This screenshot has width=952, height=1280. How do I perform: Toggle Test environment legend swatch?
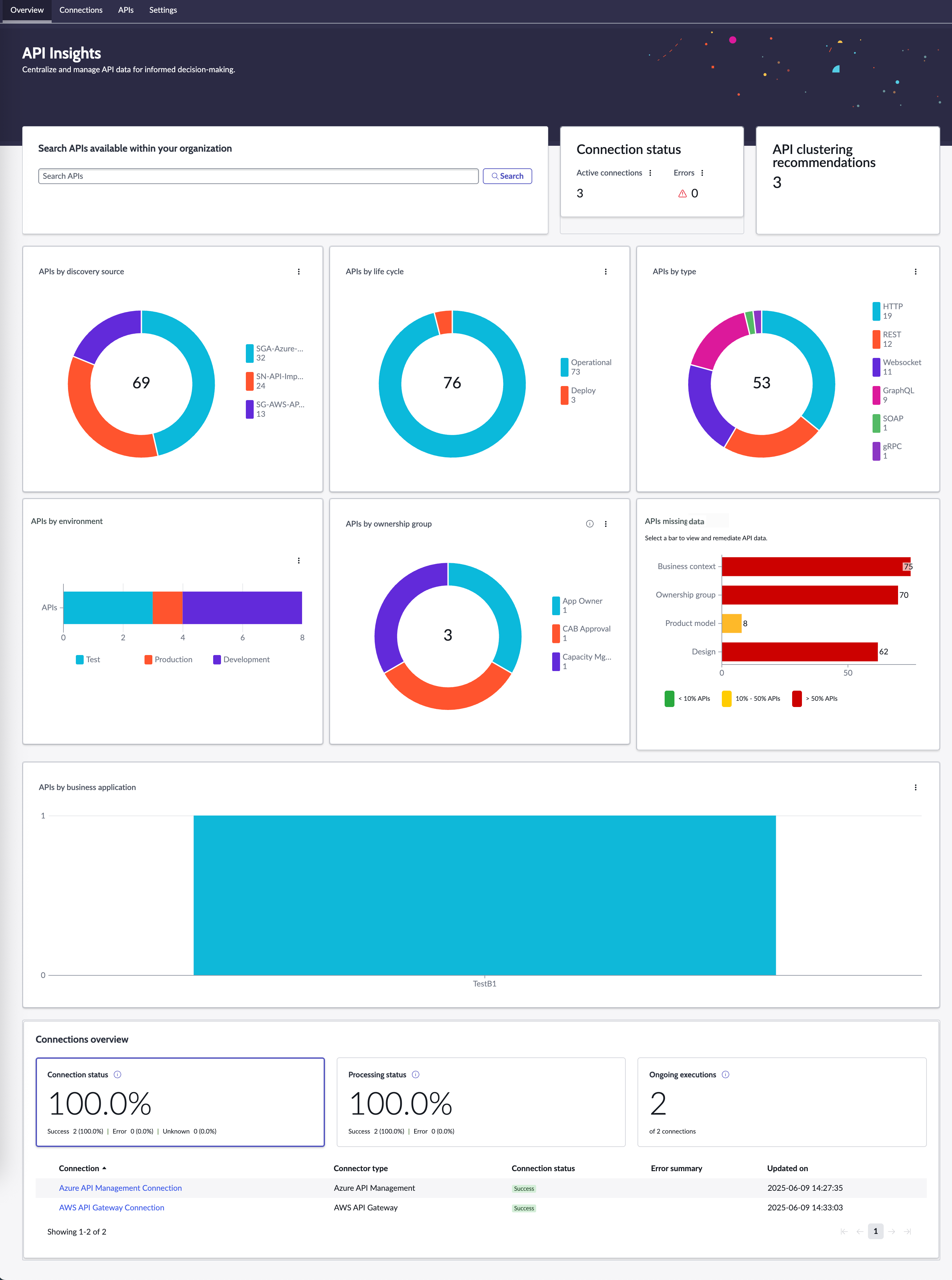tap(79, 660)
